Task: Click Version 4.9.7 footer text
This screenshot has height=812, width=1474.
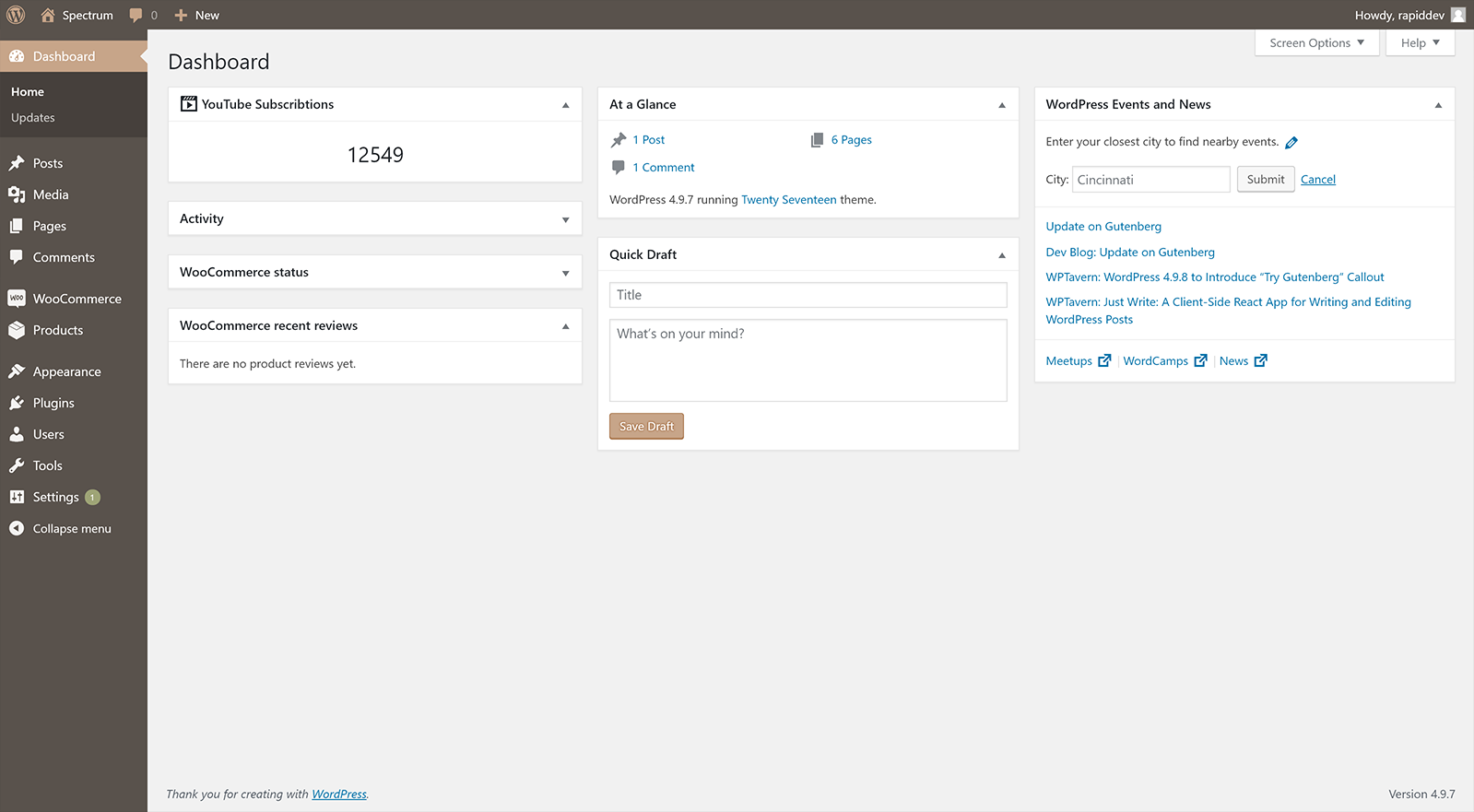Action: pyautogui.click(x=1421, y=794)
